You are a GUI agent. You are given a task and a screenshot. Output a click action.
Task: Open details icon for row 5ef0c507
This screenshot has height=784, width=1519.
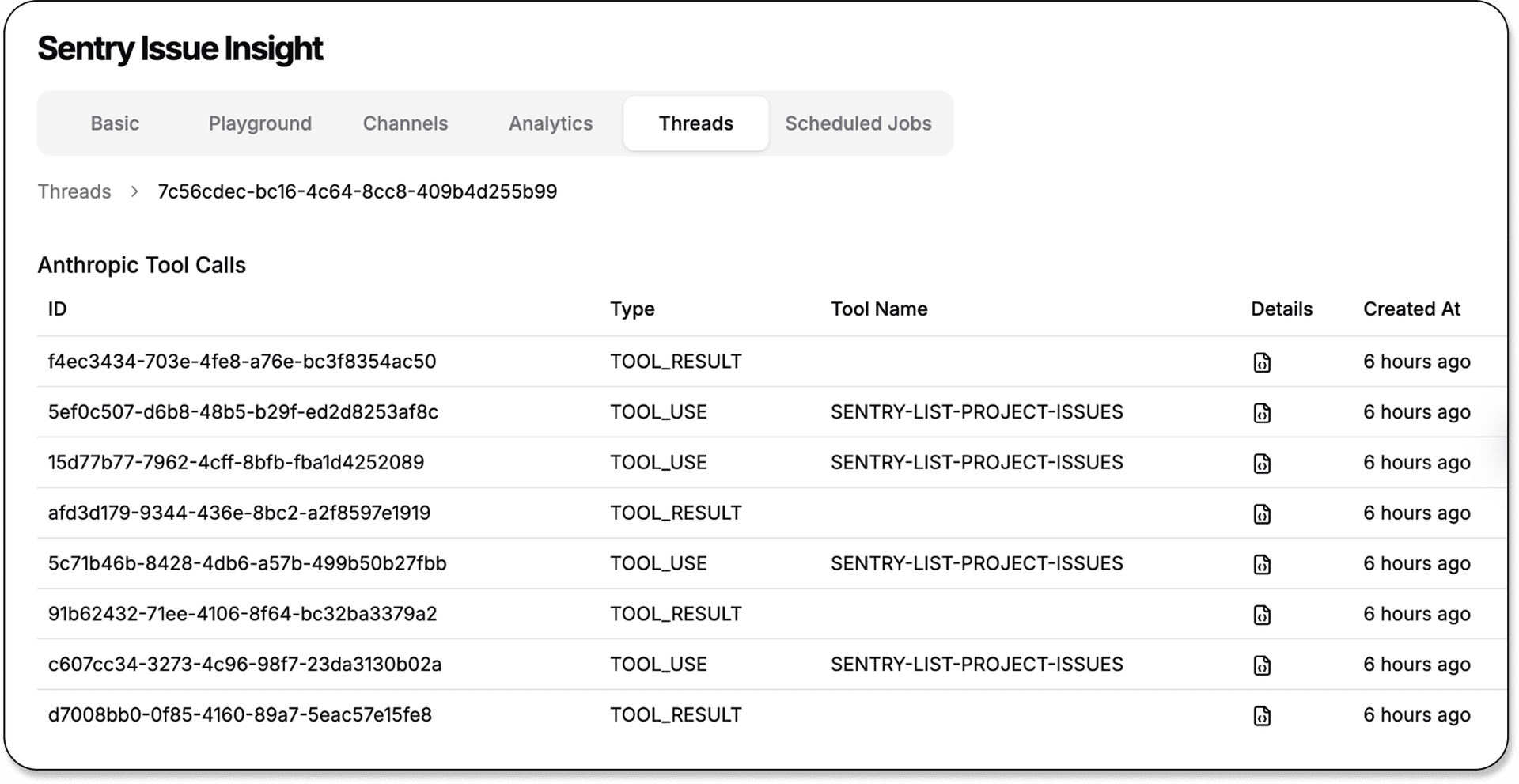pos(1262,413)
